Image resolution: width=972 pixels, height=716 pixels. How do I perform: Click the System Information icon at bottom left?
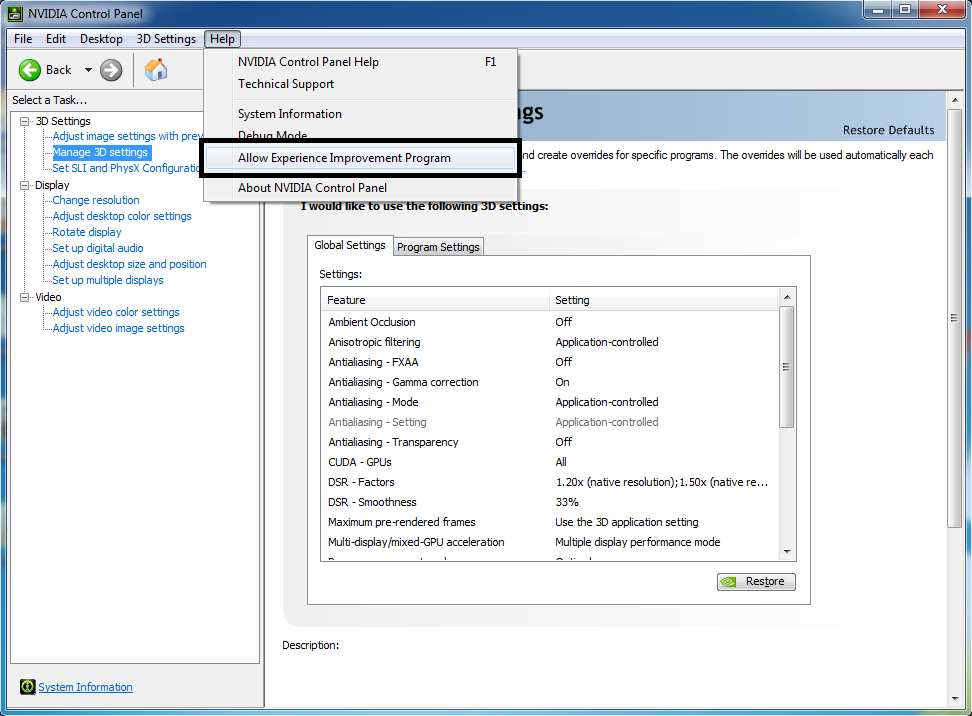pyautogui.click(x=27, y=686)
